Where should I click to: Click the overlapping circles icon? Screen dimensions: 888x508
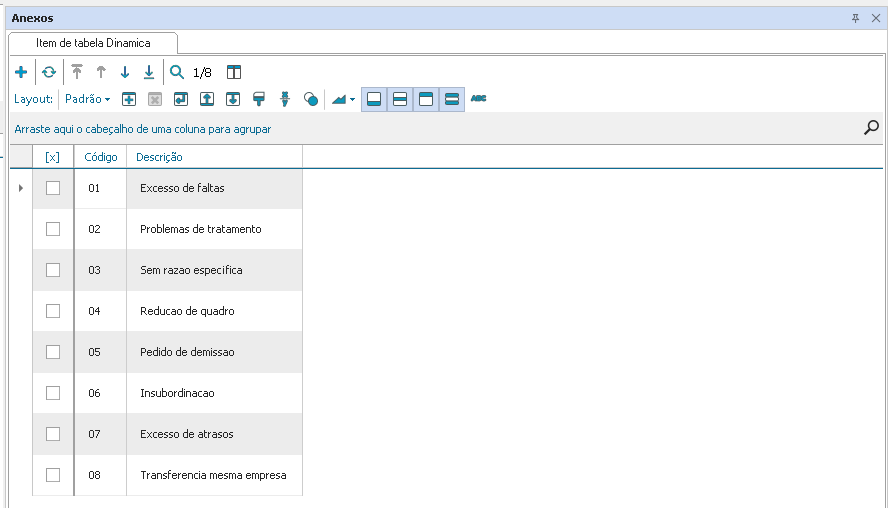point(311,100)
